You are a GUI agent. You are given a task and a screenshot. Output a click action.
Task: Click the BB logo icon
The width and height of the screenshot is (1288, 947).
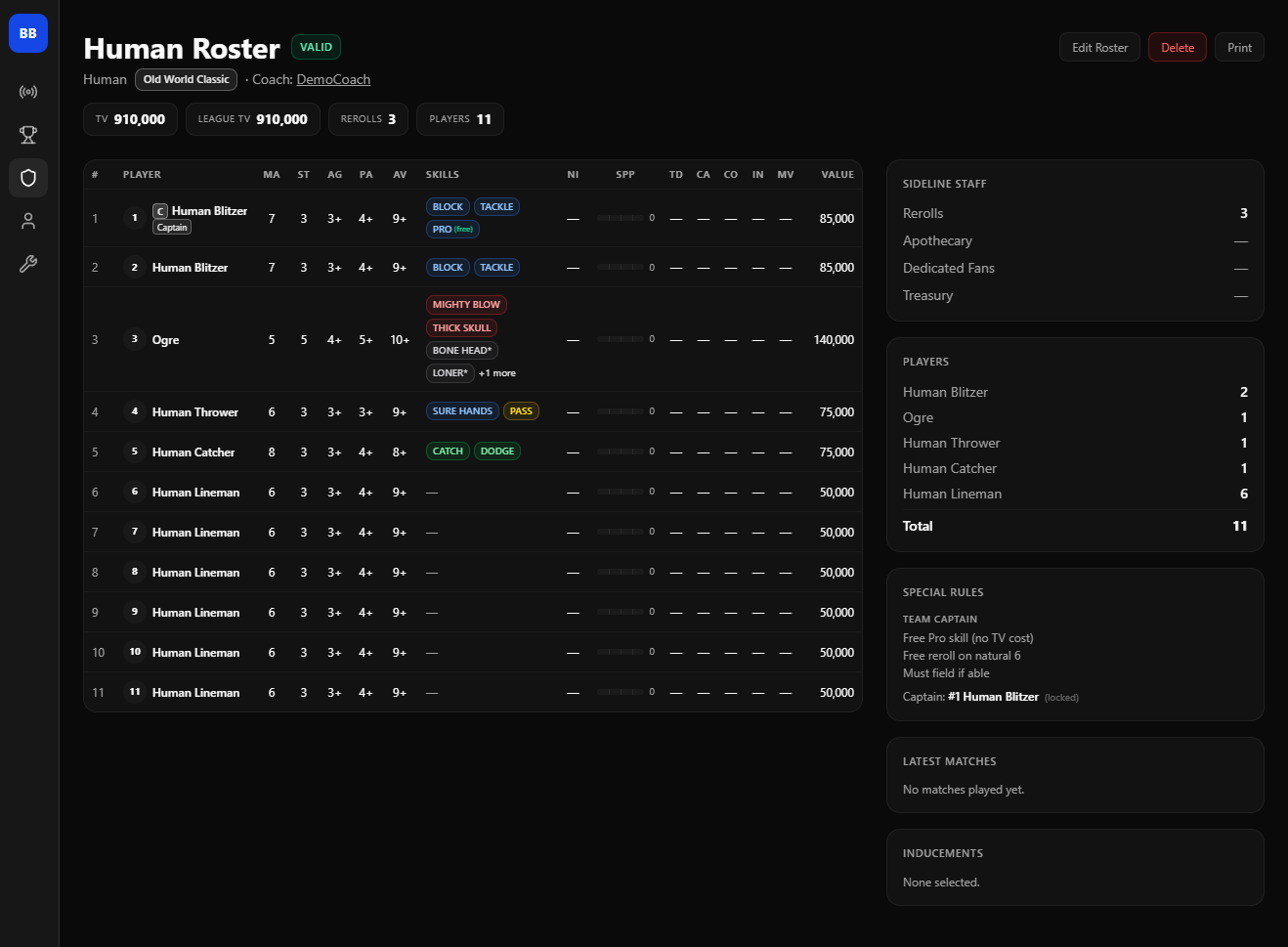pyautogui.click(x=28, y=33)
